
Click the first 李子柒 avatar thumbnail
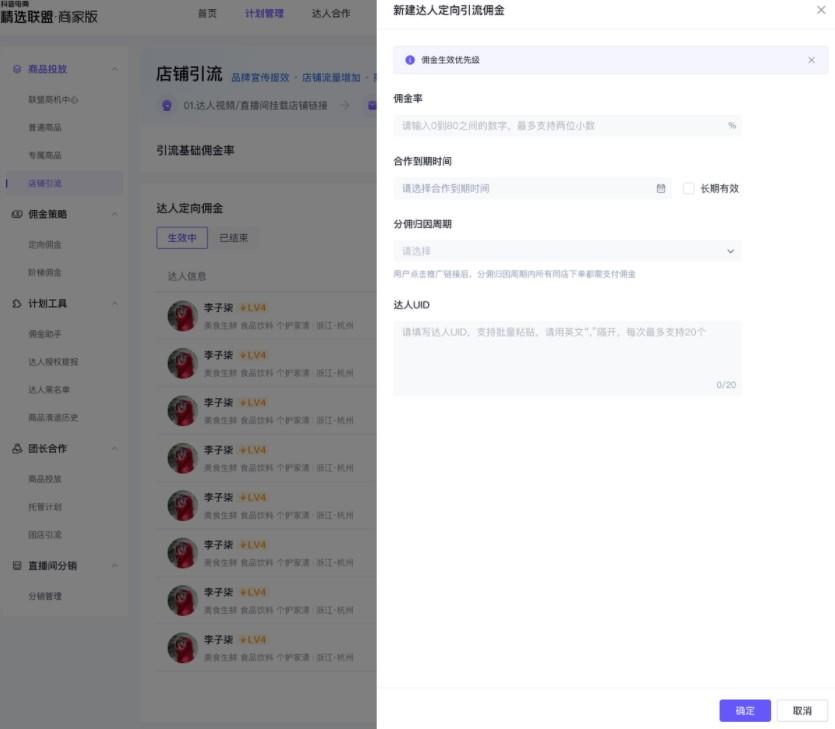(181, 316)
